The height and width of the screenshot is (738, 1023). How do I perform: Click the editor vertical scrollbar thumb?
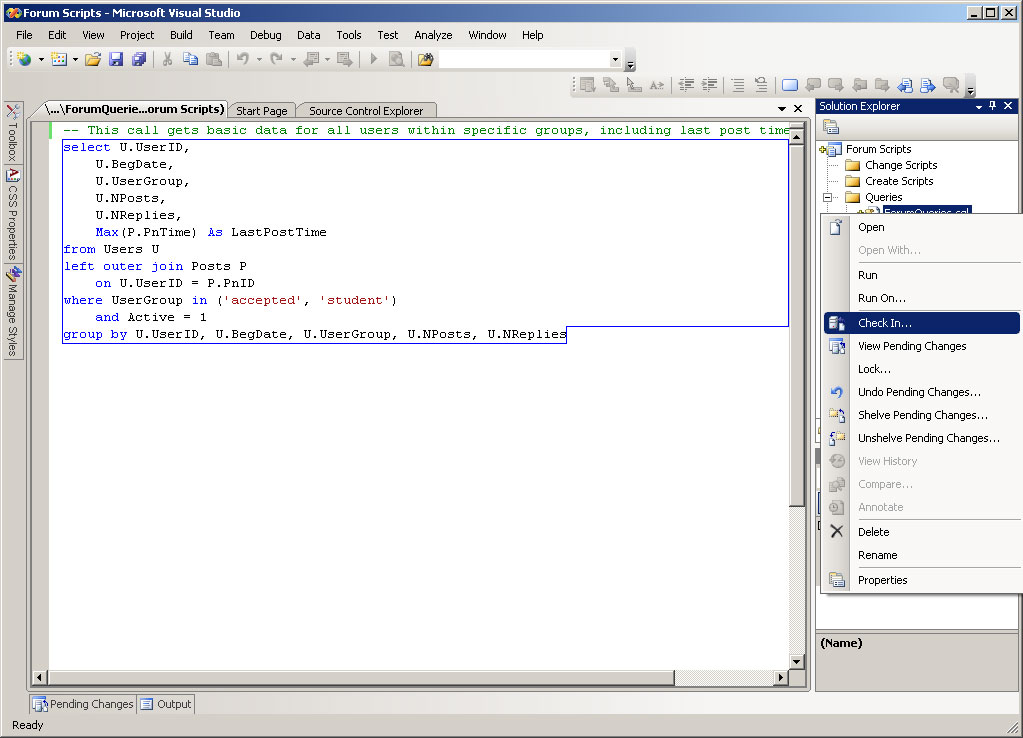[x=797, y=328]
